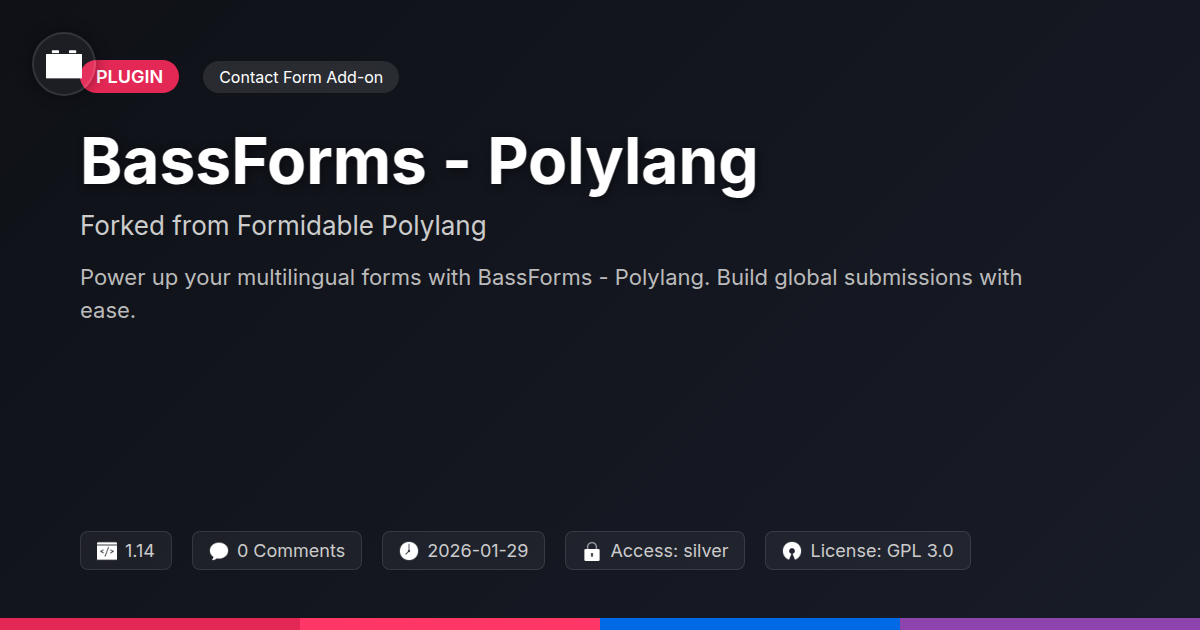The width and height of the screenshot is (1200, 630).
Task: Click the clock date icon
Action: [x=409, y=551]
